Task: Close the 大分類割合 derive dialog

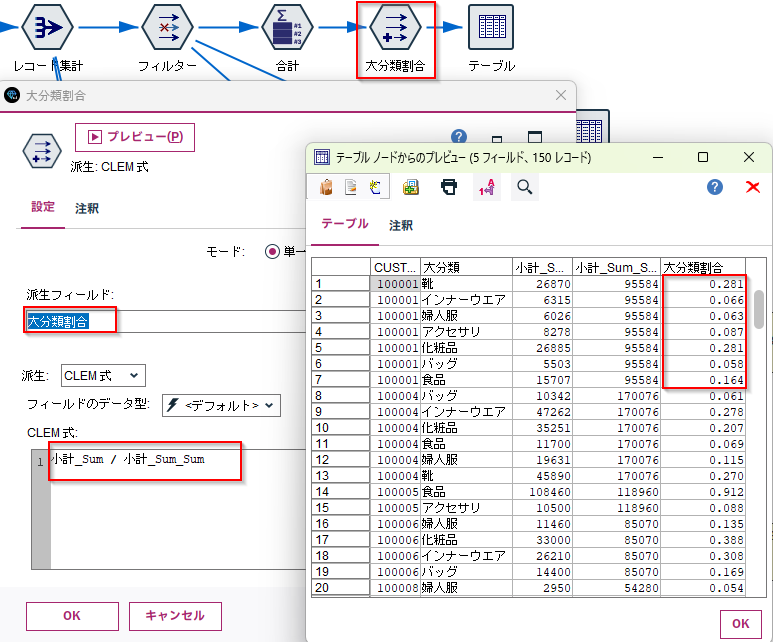Action: pos(561,95)
